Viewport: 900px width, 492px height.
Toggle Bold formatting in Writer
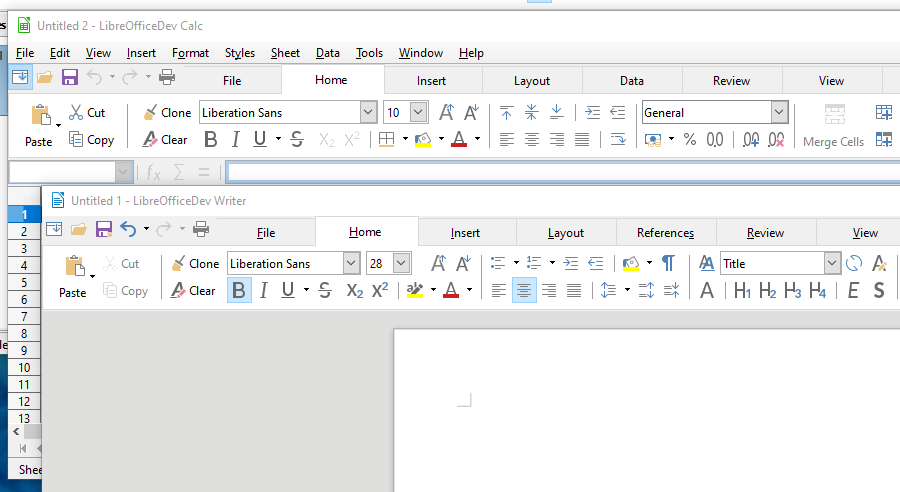(239, 291)
